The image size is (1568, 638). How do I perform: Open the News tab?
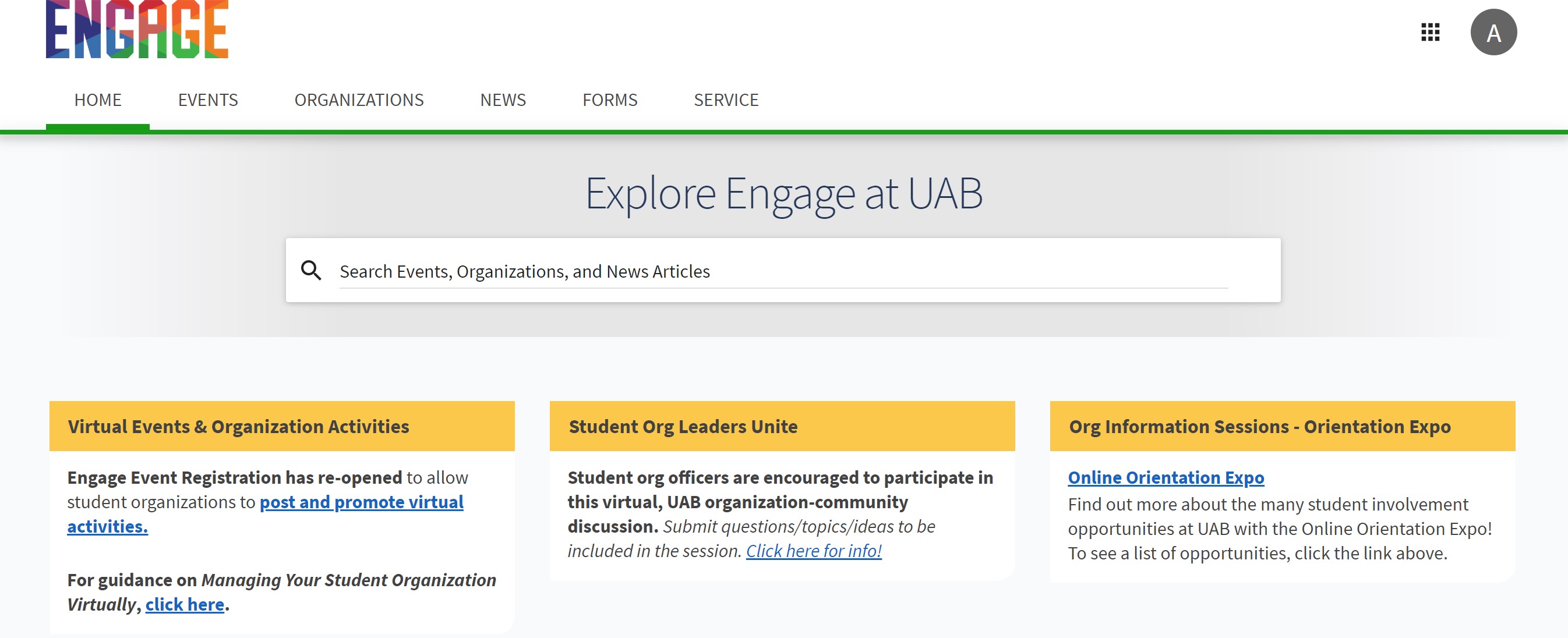click(503, 100)
